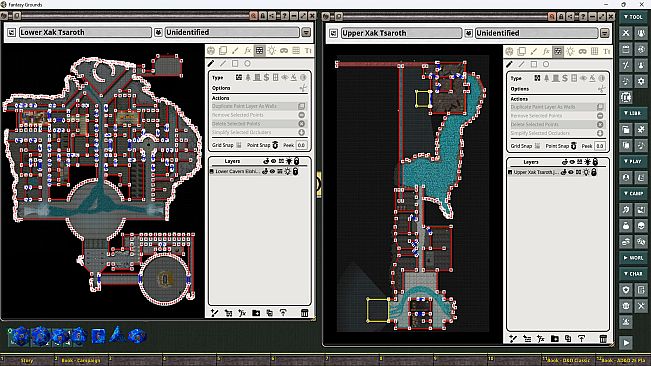Open the layers tool in Lower Xak Tsaroth toolbar
Screen dimensions: 651x366
pyautogui.click(x=223, y=51)
